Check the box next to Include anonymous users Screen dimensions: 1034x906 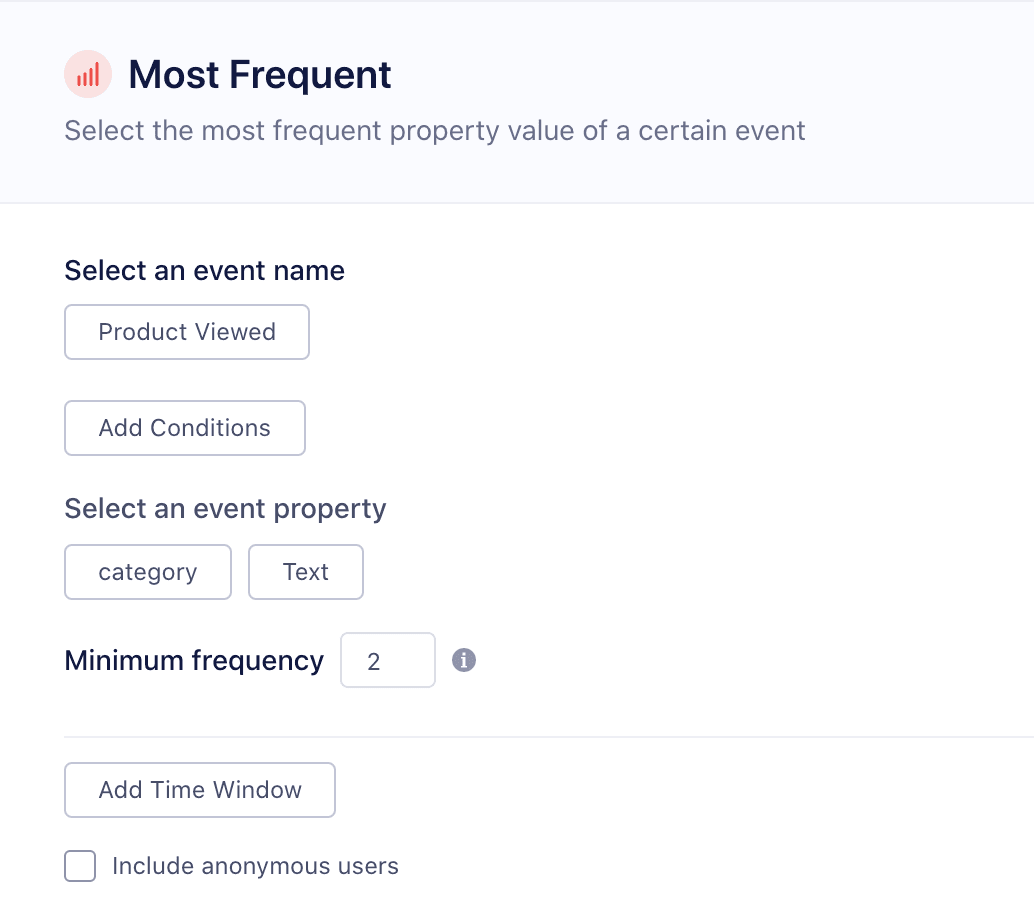80,866
